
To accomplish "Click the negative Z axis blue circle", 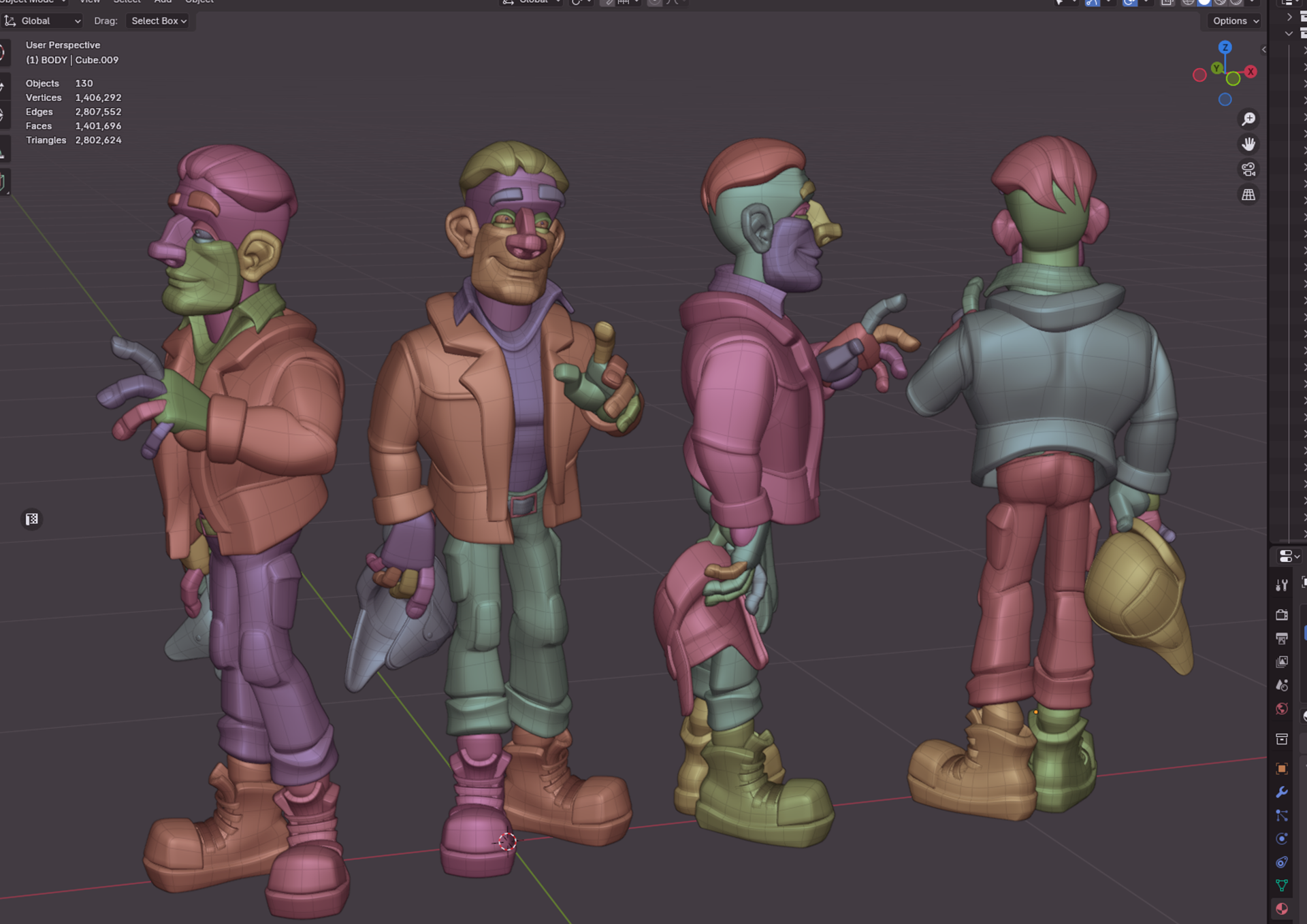I will click(x=1225, y=100).
